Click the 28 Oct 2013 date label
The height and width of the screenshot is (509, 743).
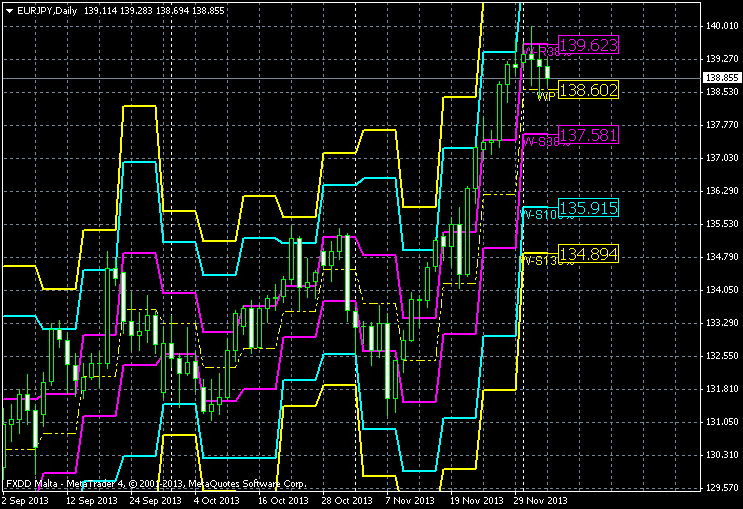tap(345, 500)
